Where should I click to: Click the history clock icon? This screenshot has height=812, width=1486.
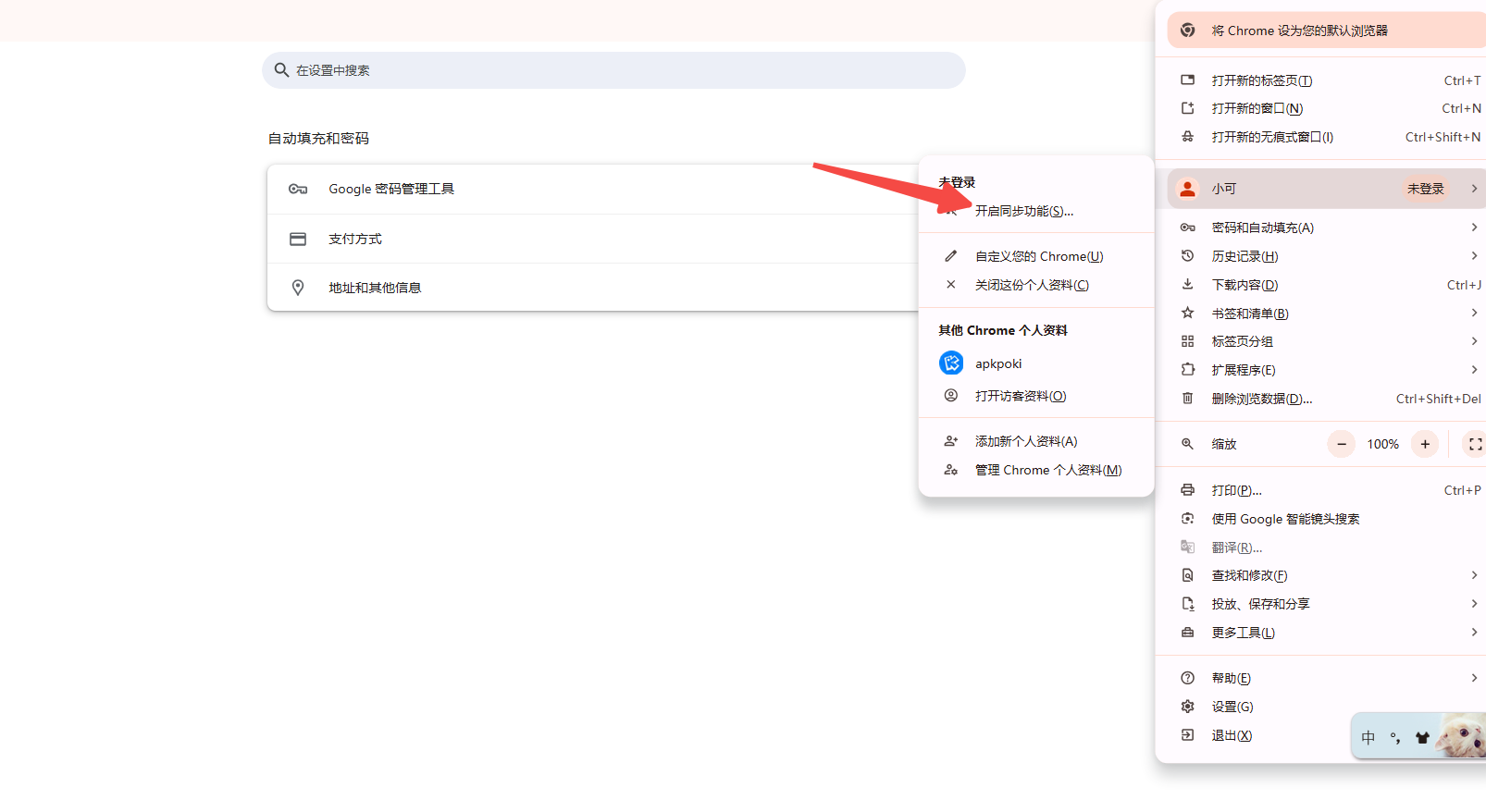pyautogui.click(x=1188, y=256)
